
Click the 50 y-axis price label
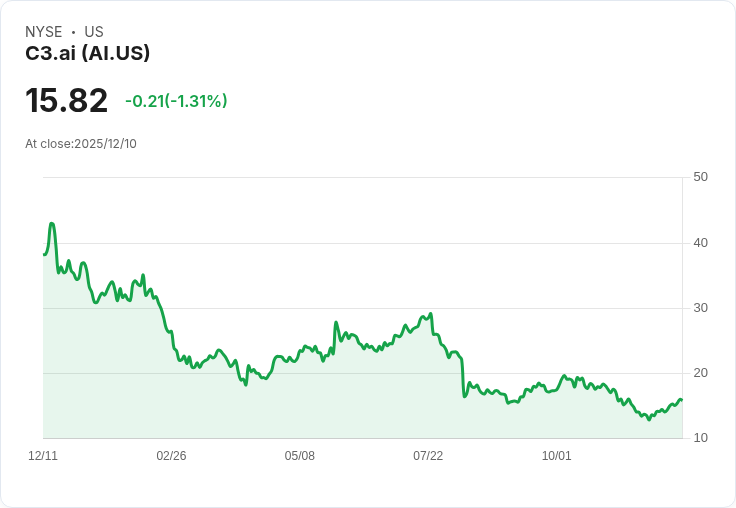point(700,177)
